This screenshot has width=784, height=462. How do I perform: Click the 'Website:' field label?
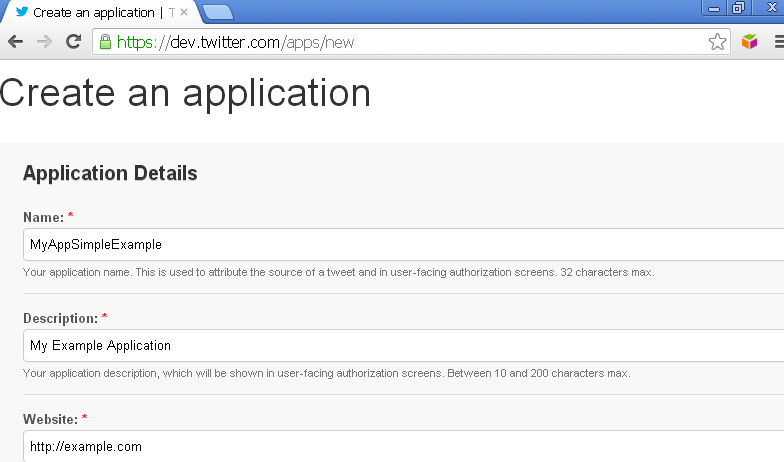coord(50,419)
